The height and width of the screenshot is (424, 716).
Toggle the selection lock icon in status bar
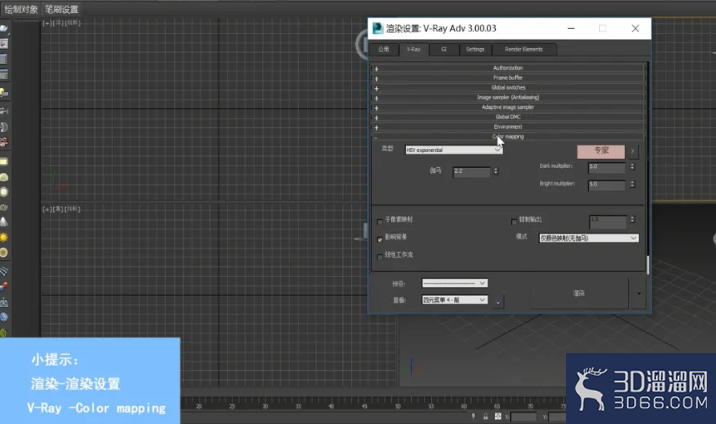pyautogui.click(x=485, y=416)
